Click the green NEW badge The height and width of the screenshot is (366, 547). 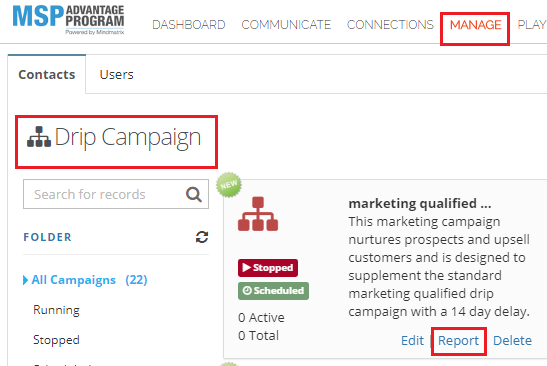coord(229,185)
